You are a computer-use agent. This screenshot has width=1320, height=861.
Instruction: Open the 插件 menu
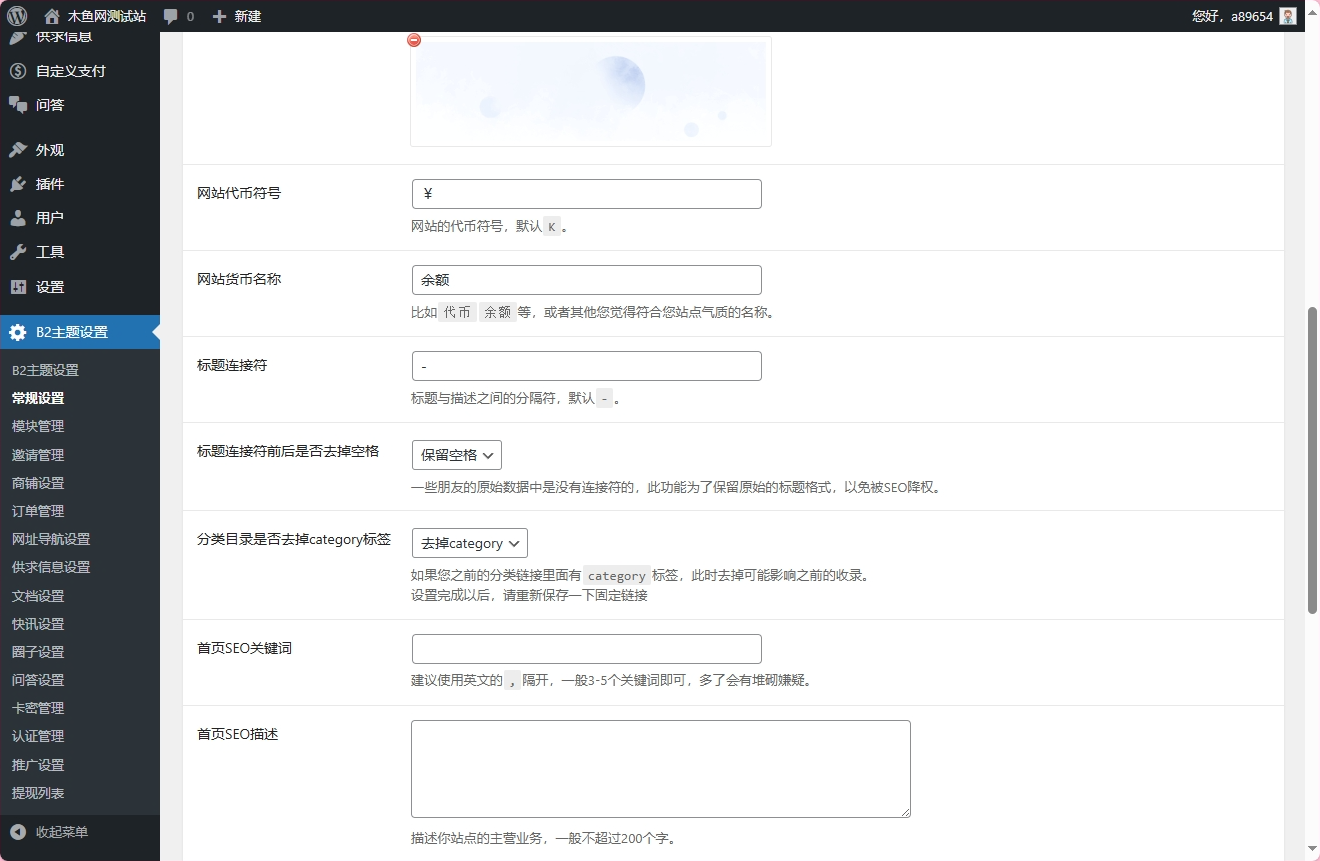pyautogui.click(x=50, y=184)
